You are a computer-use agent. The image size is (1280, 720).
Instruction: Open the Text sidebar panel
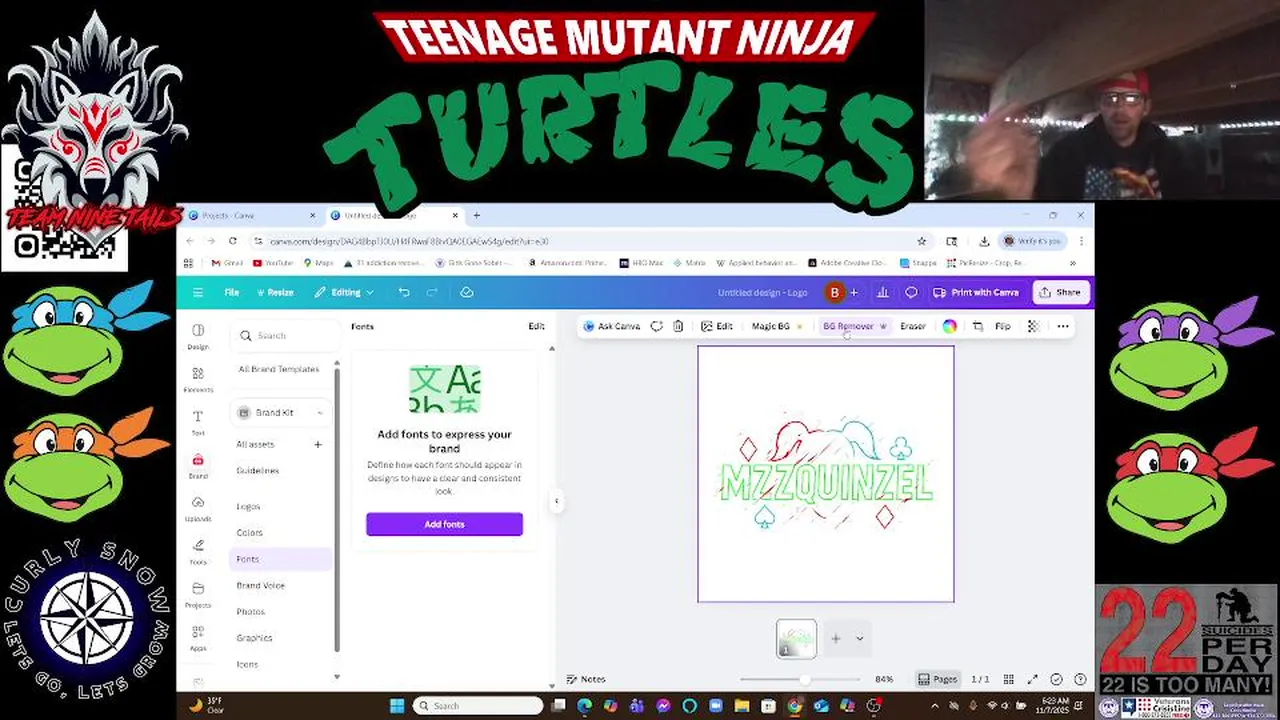click(x=198, y=422)
